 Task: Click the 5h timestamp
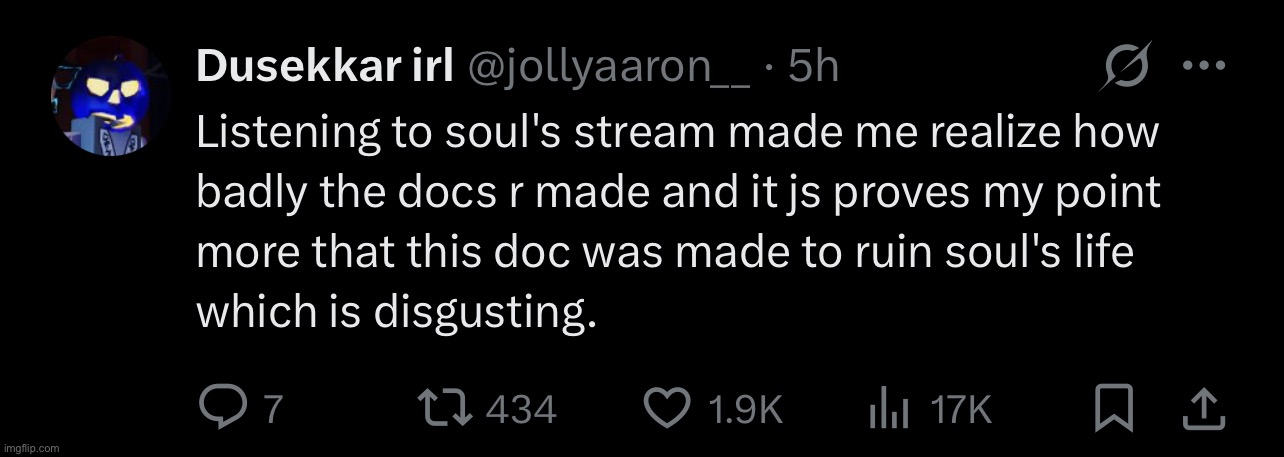click(x=812, y=67)
